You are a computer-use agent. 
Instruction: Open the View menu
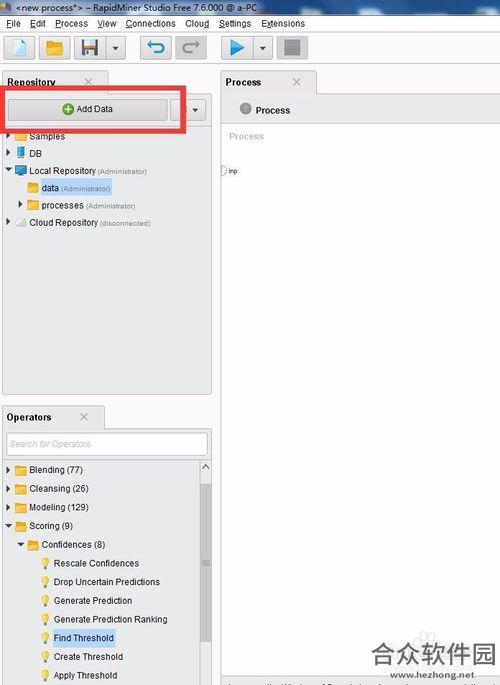[107, 24]
